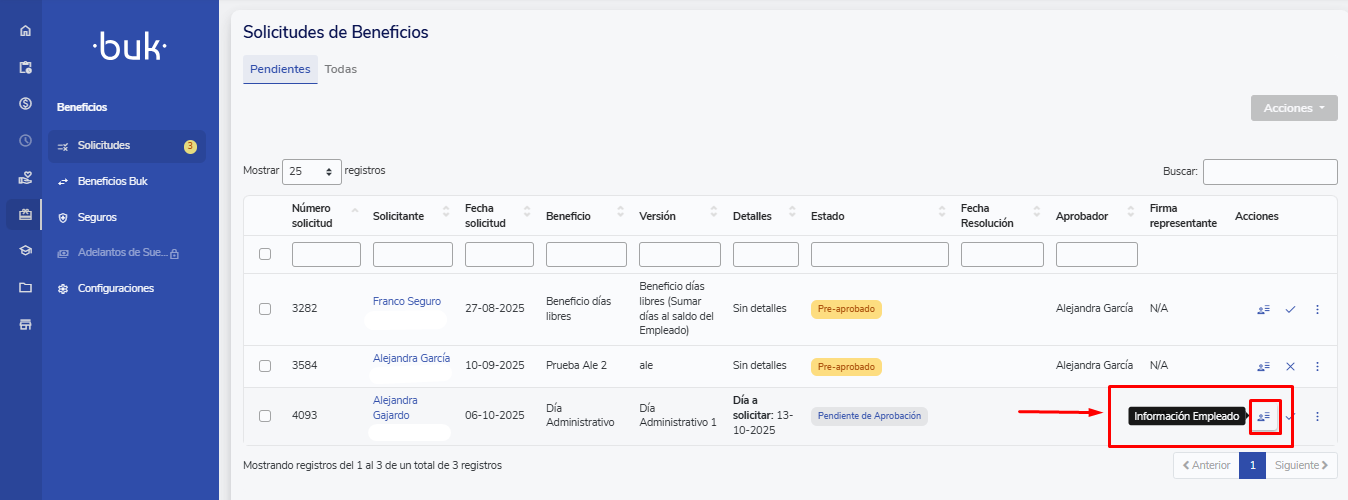
Task: Open the dollar sign payroll icon in sidebar
Action: pyautogui.click(x=25, y=104)
